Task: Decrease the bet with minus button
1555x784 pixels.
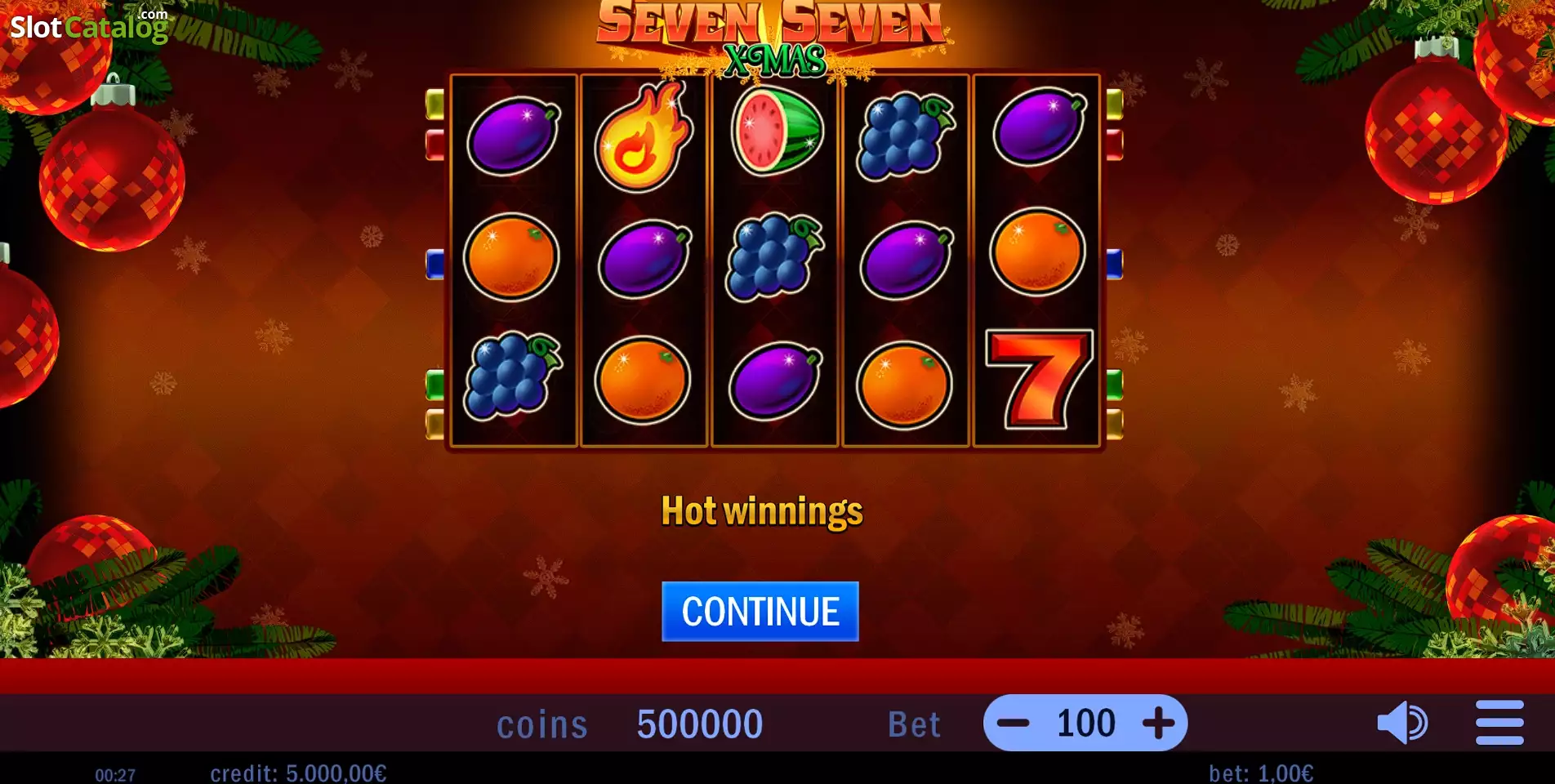Action: [1014, 723]
